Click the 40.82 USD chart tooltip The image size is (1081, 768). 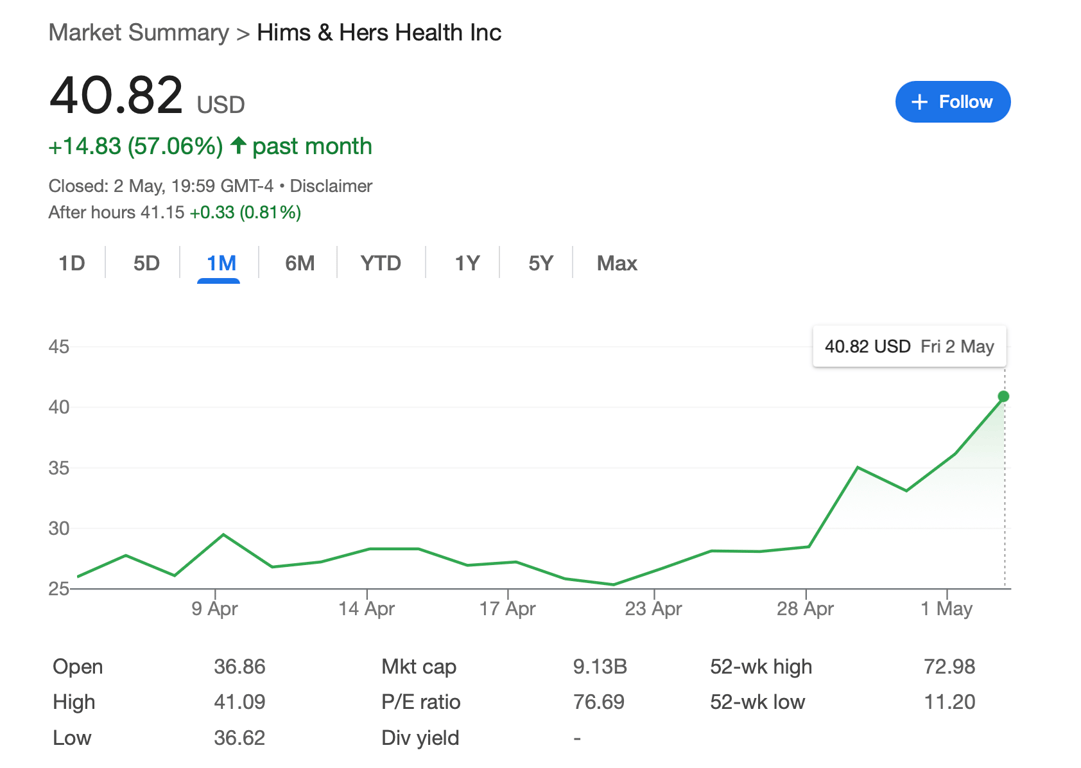click(909, 347)
